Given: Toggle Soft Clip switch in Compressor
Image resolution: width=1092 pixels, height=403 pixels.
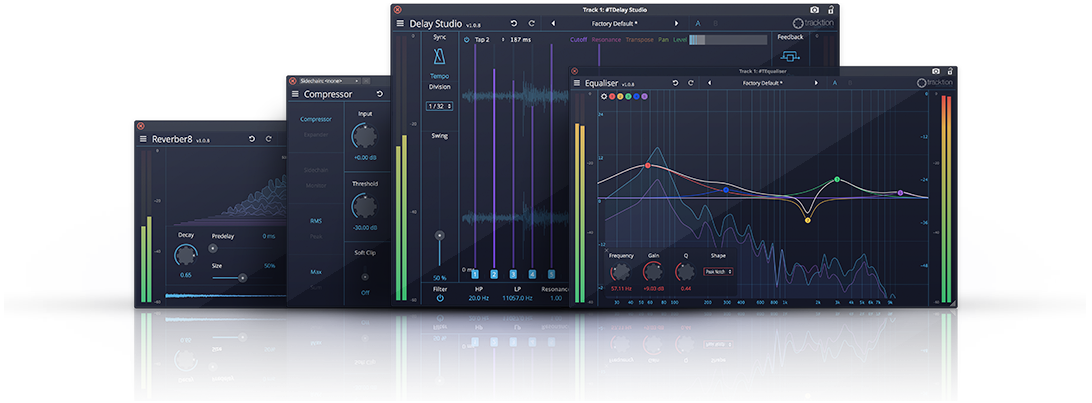Looking at the screenshot, I should point(365,277).
